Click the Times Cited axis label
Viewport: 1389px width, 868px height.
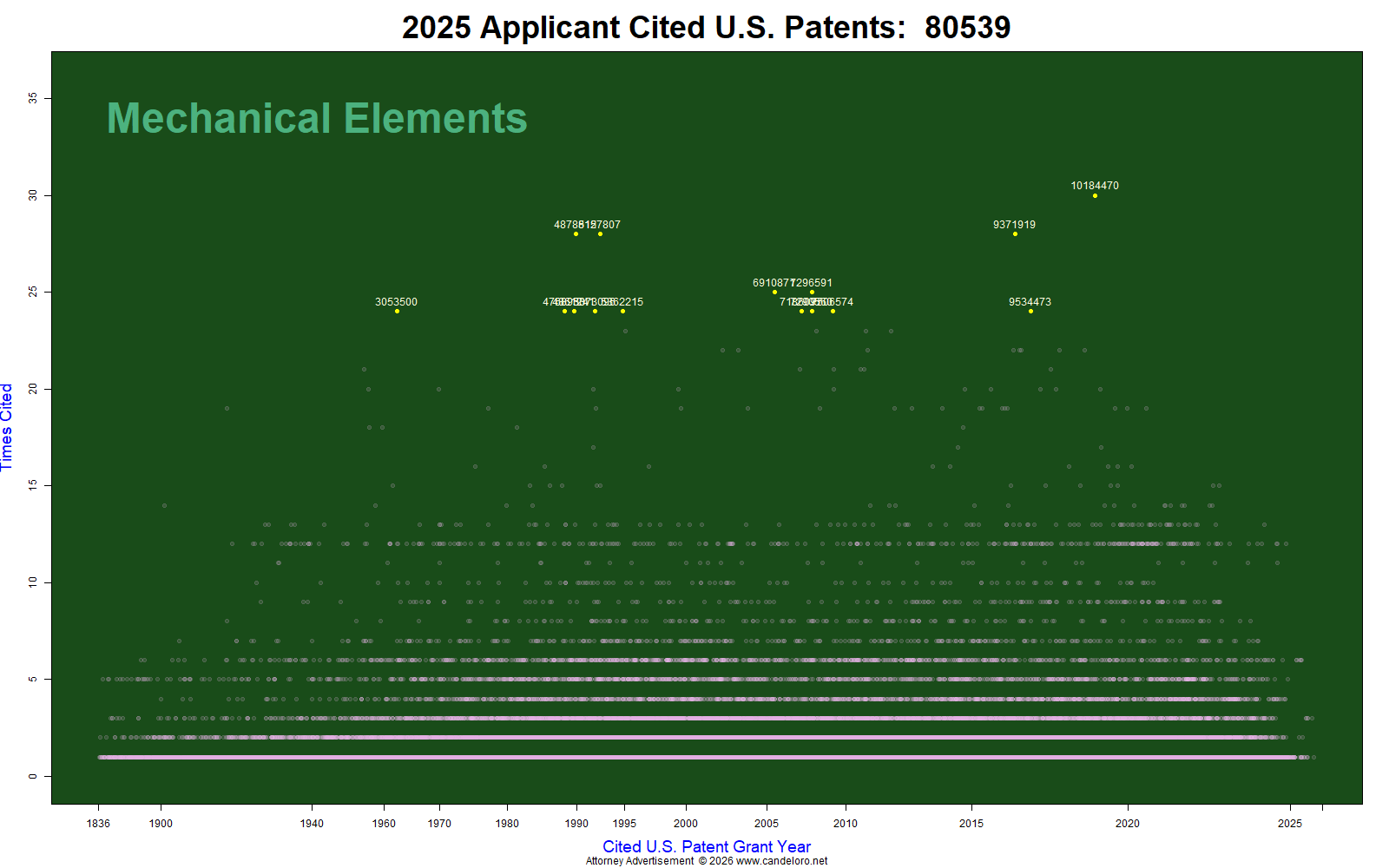click(7, 427)
